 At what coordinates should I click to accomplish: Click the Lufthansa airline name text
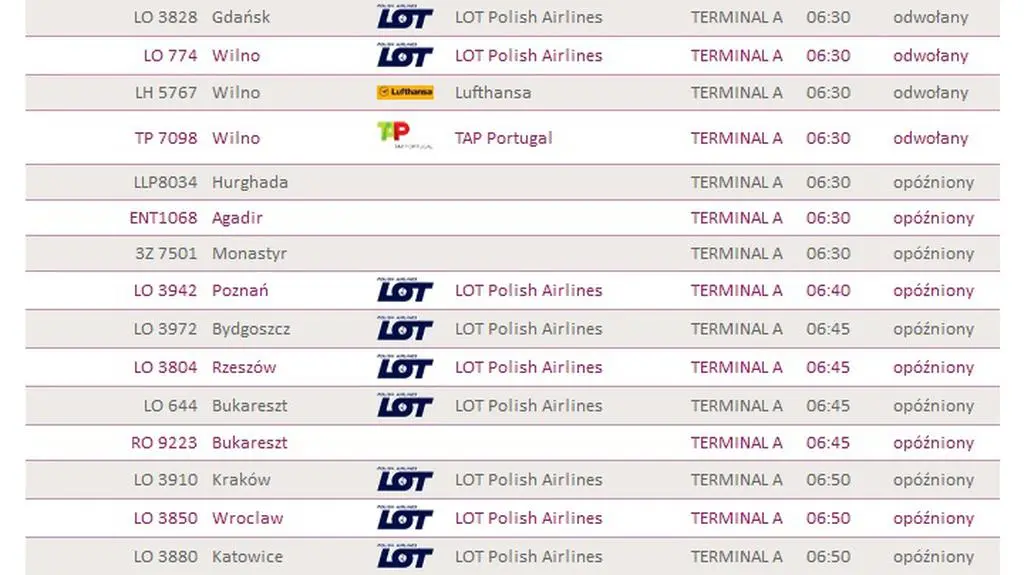[x=493, y=92]
